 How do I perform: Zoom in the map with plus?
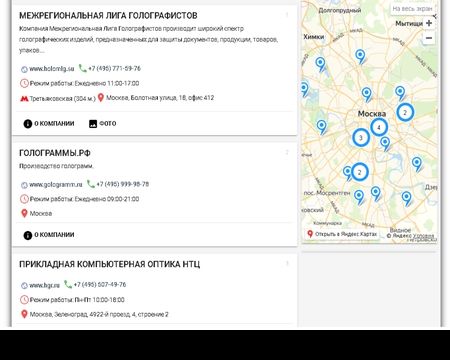429,23
